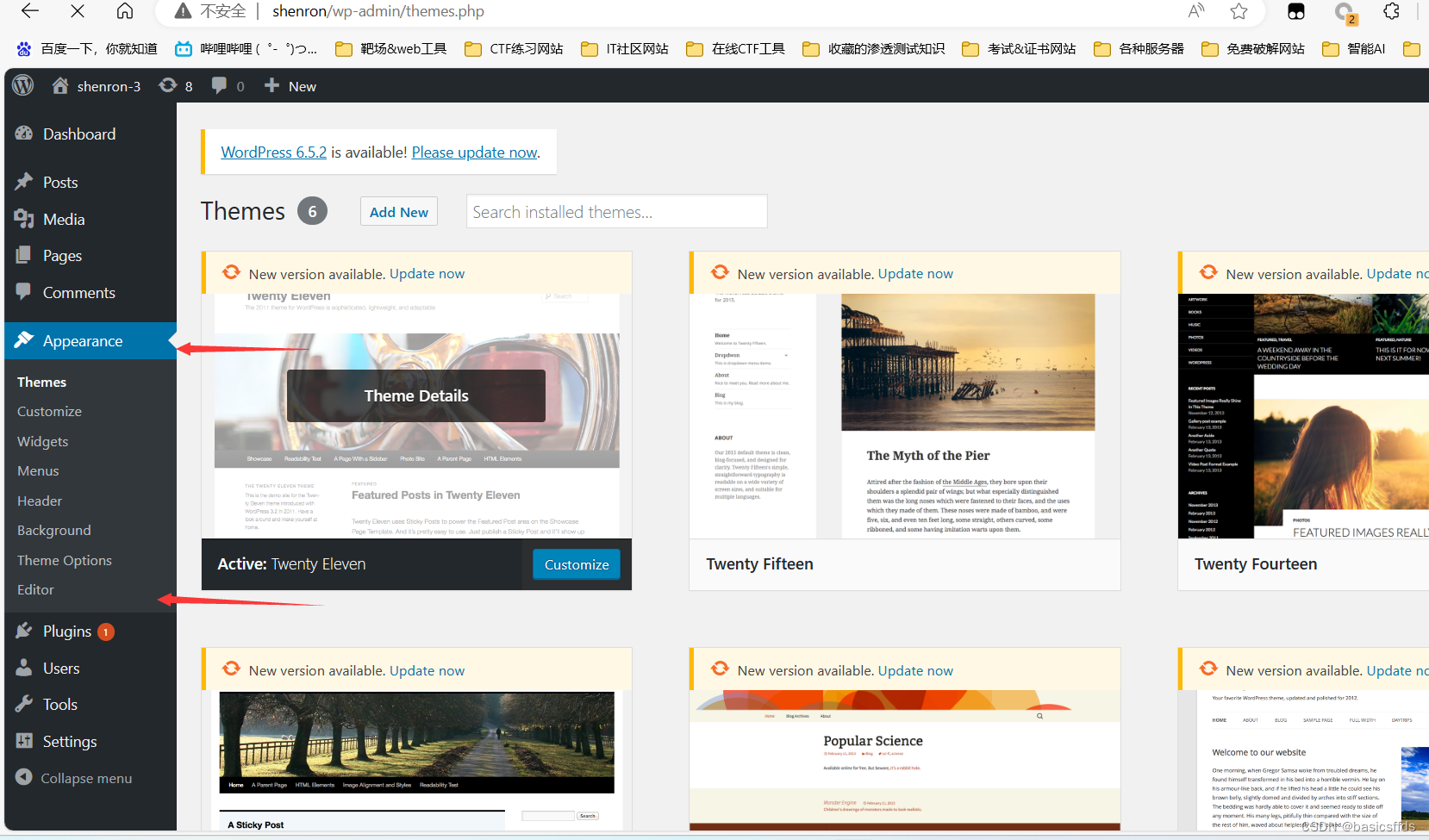Open the Posts menu
Image resolution: width=1429 pixels, height=840 pixels.
[x=90, y=183]
